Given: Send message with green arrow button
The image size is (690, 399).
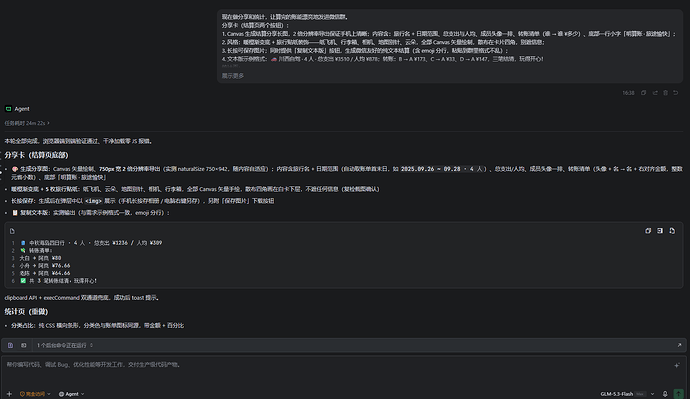Looking at the screenshot, I should (679, 394).
